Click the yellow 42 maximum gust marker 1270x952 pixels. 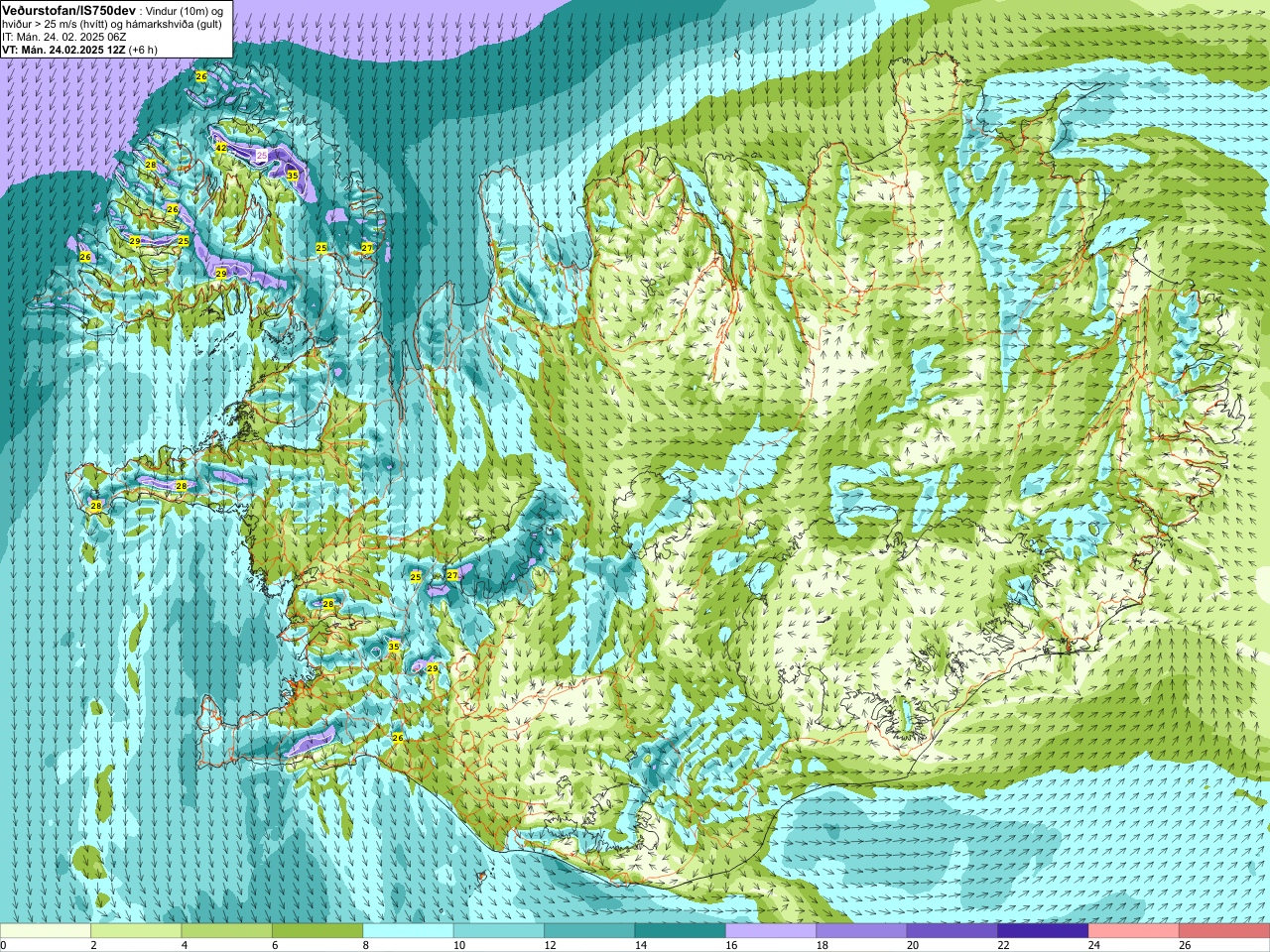221,148
